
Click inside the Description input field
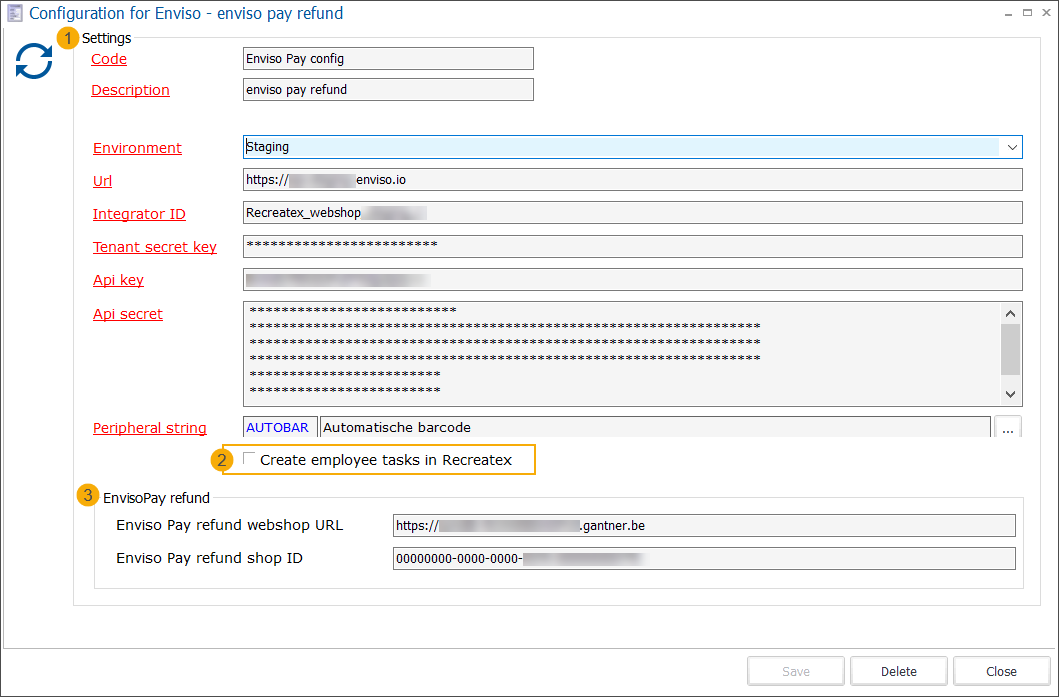click(388, 89)
